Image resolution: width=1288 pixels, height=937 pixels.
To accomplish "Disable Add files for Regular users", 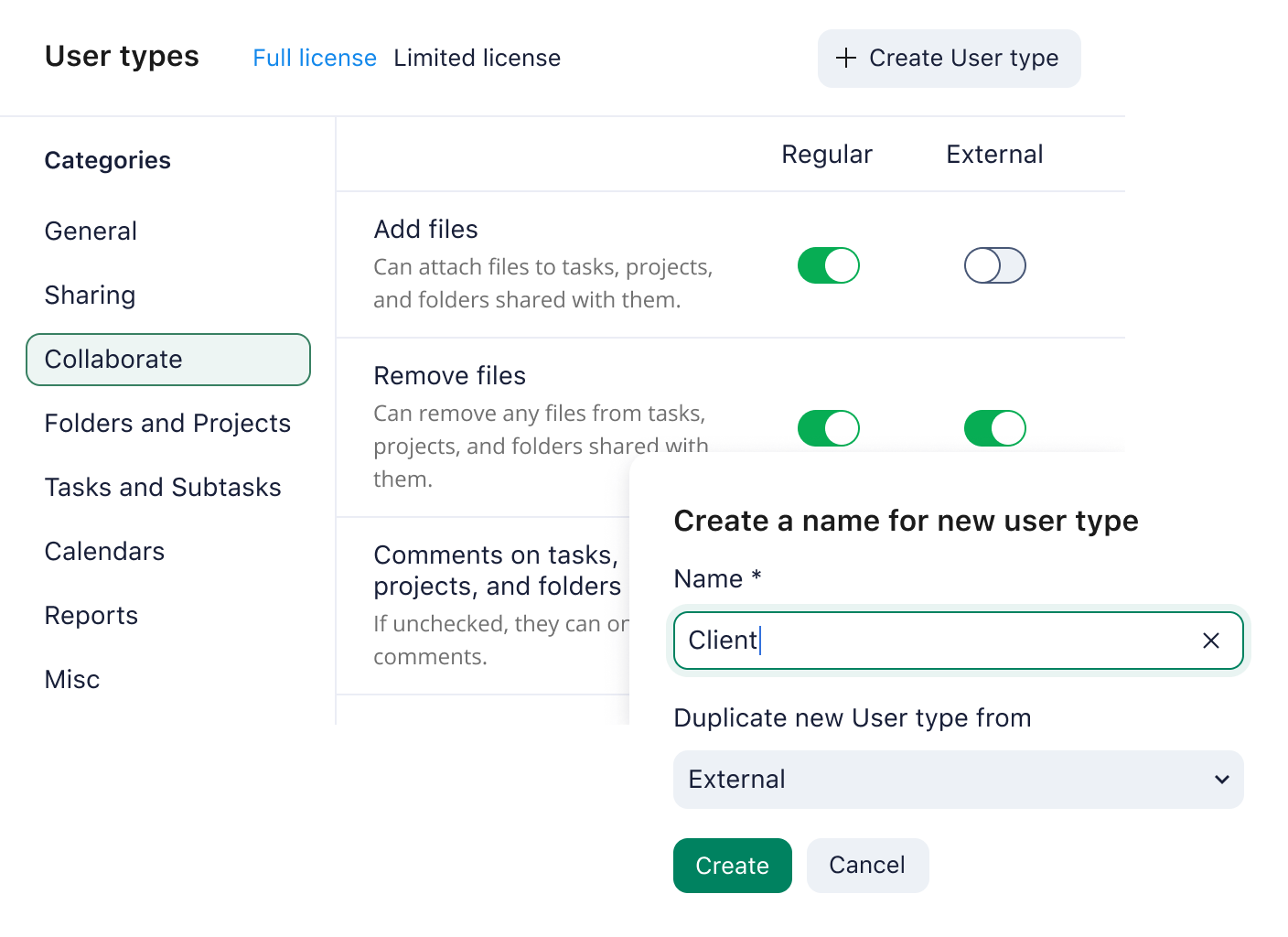I will click(x=828, y=265).
